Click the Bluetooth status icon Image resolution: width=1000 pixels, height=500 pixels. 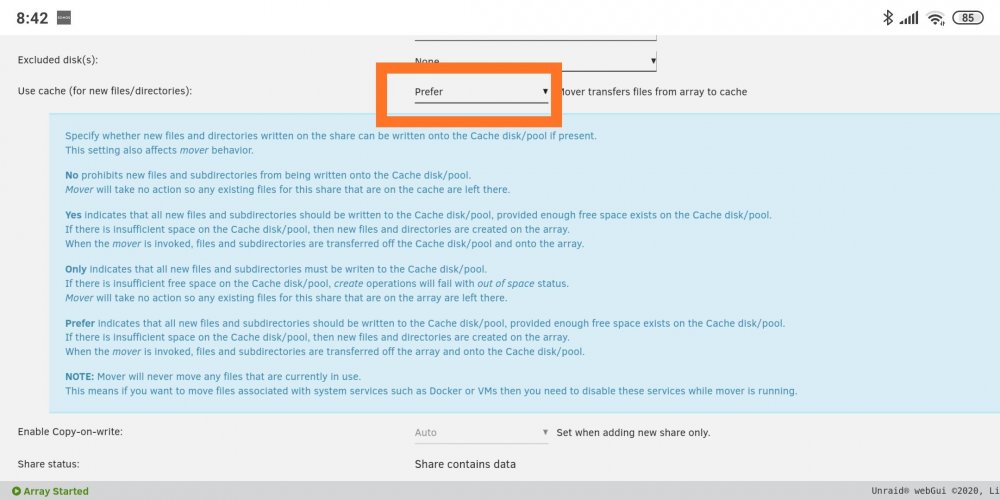(888, 18)
